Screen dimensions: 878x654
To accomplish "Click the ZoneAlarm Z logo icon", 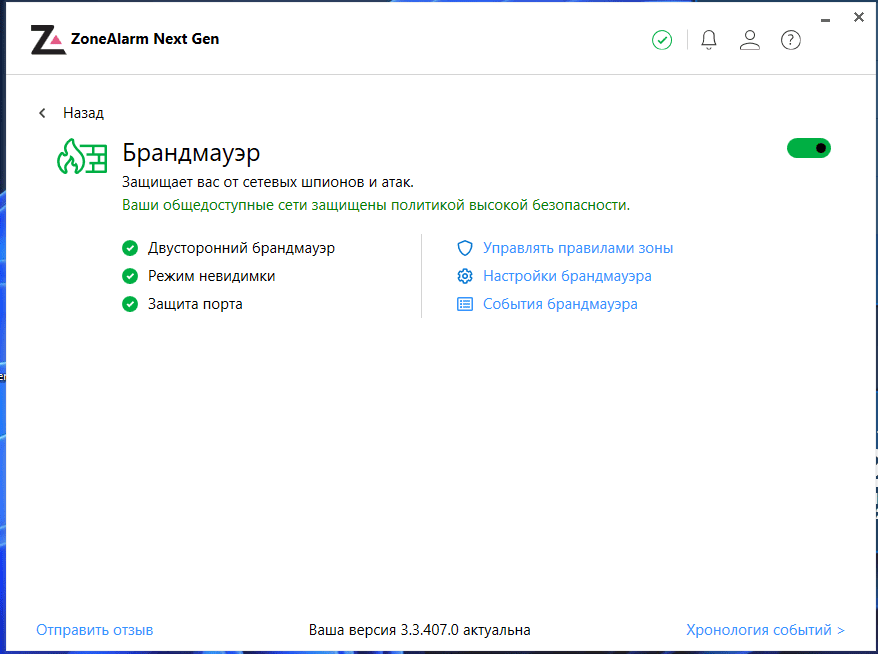I will click(48, 39).
